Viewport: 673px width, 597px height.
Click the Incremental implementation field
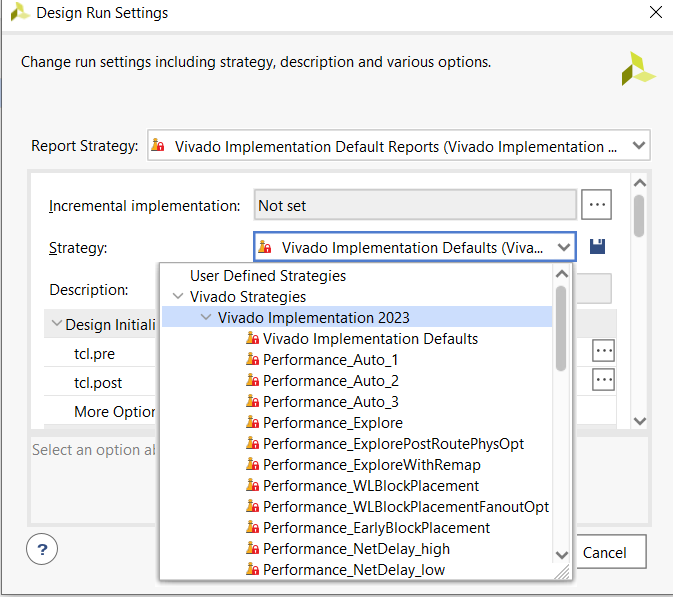[414, 205]
